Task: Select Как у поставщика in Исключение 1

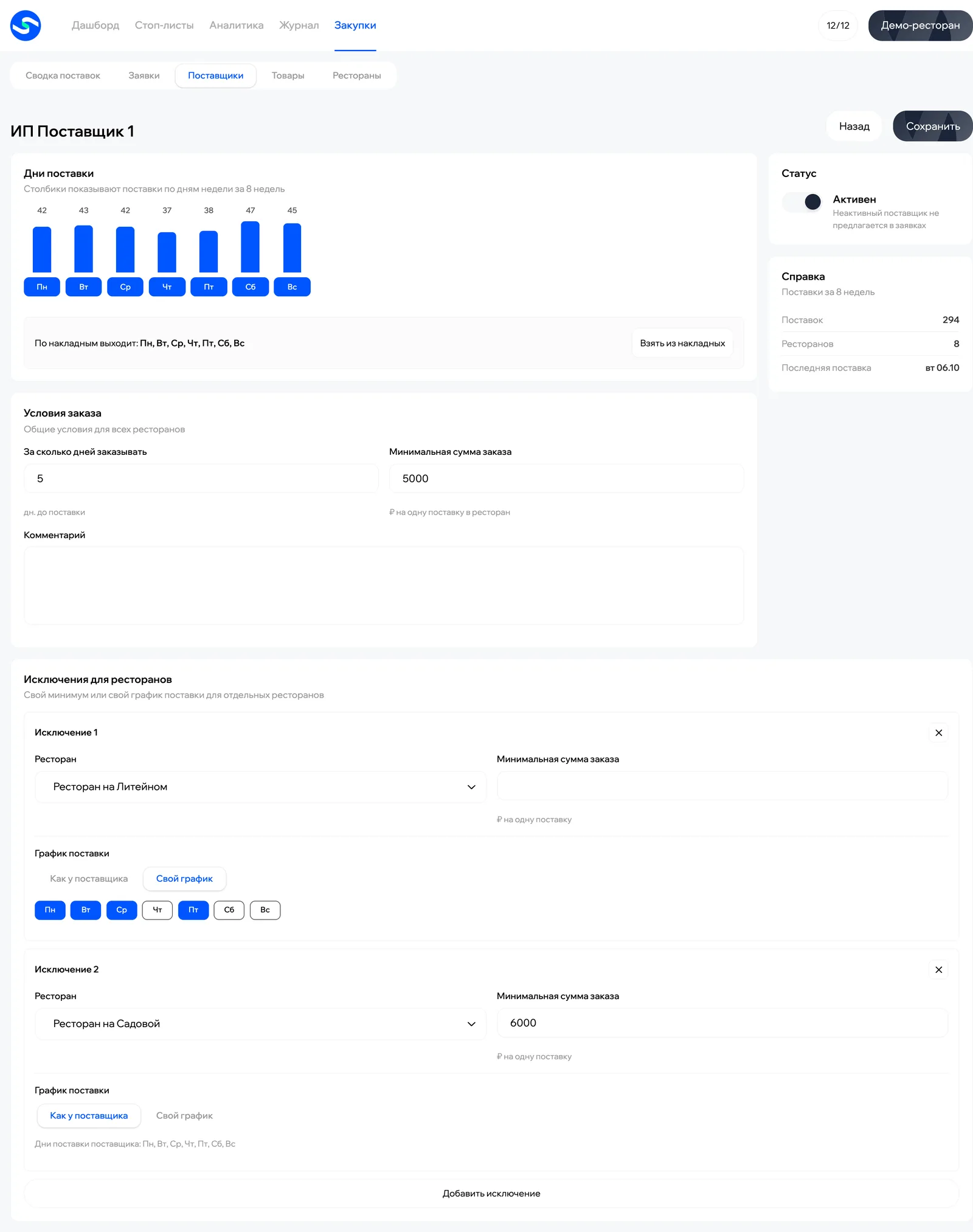Action: pyautogui.click(x=89, y=879)
